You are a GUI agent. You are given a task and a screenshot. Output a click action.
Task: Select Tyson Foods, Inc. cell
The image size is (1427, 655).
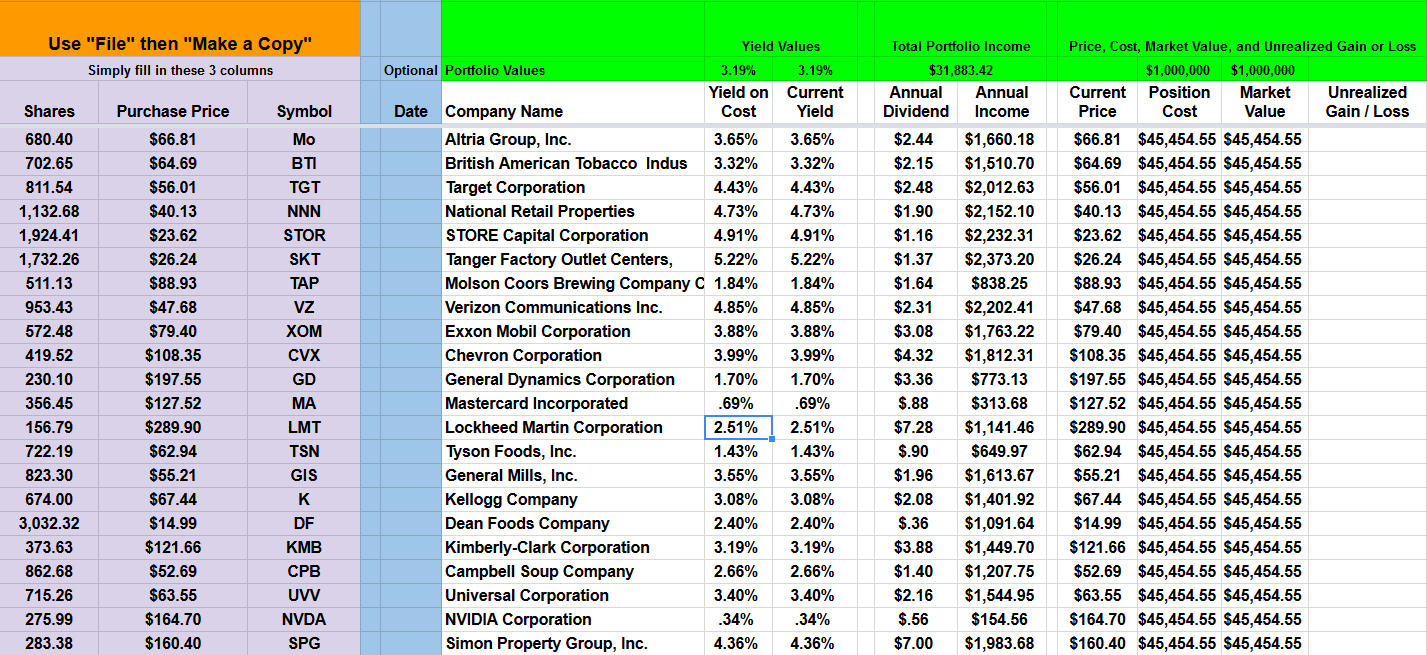(x=573, y=451)
